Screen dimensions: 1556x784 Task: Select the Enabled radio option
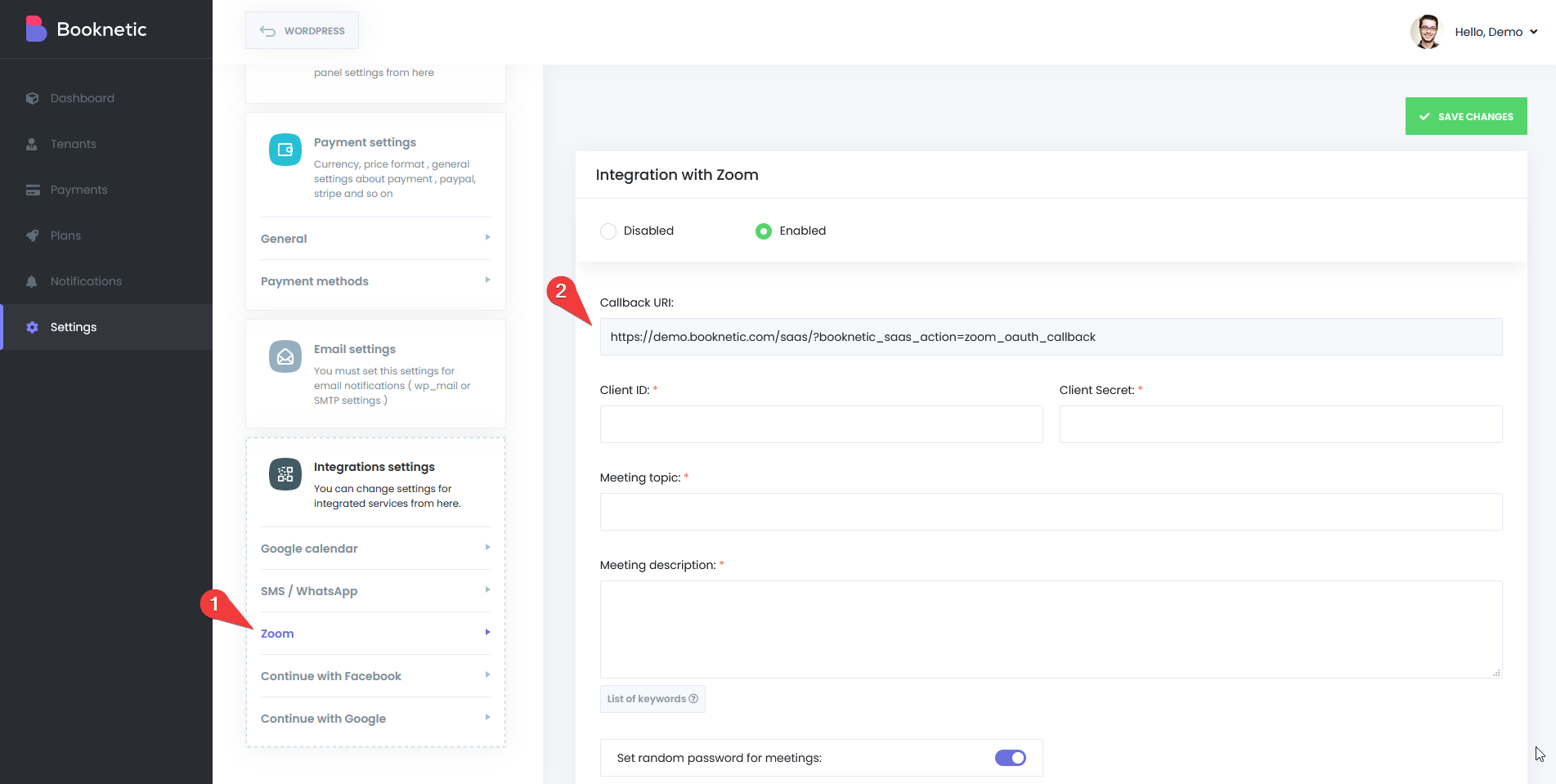coord(764,231)
